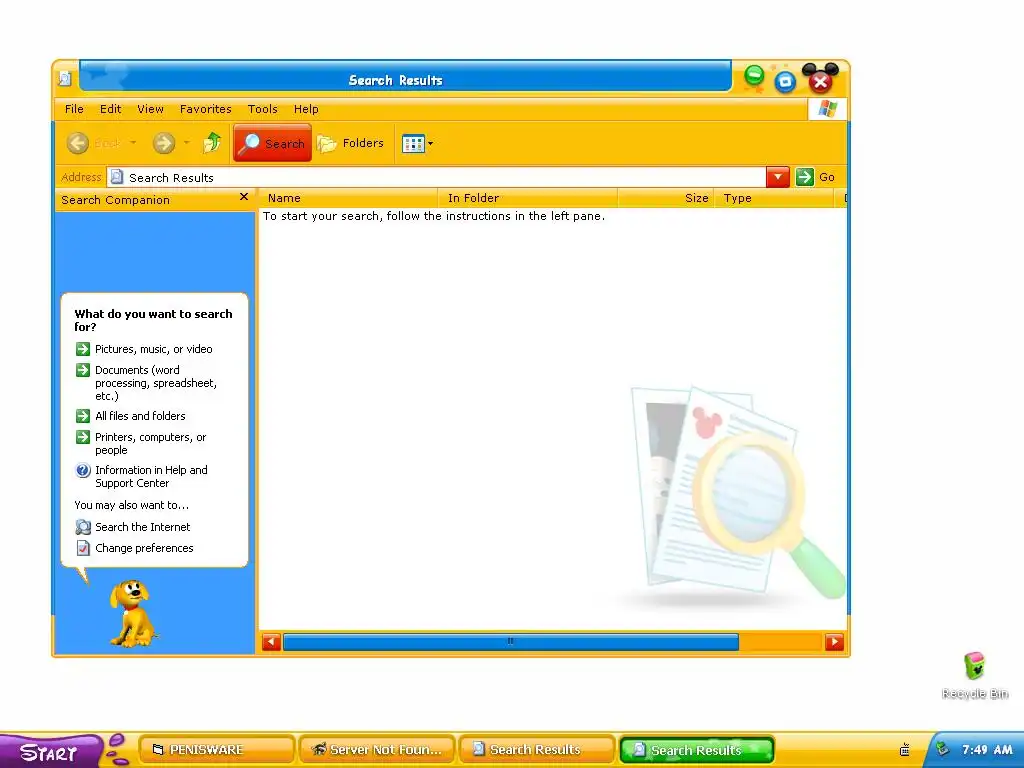Image resolution: width=1024 pixels, height=768 pixels.
Task: Click the green arrow beside Pictures, music, or video
Action: (x=83, y=349)
